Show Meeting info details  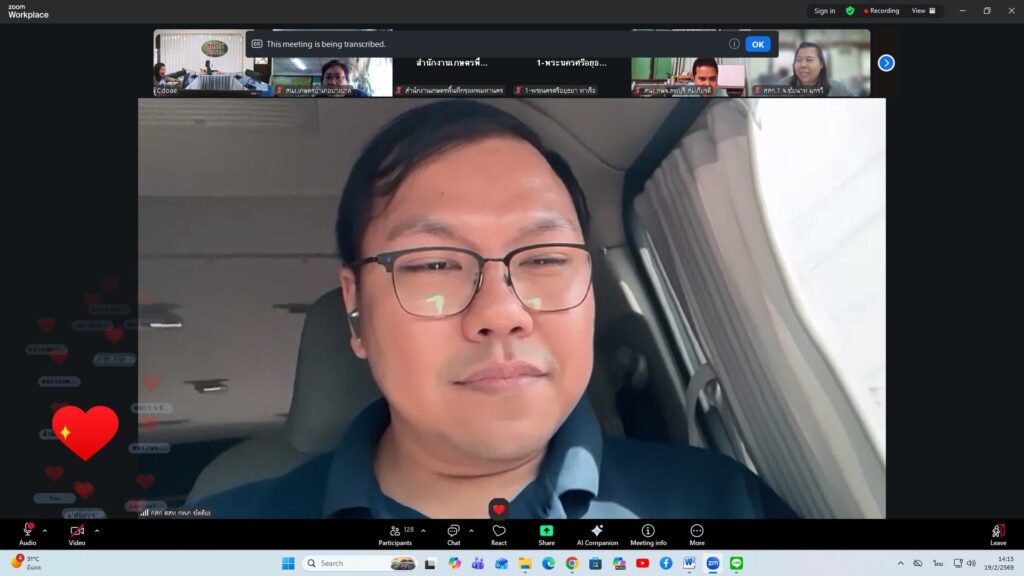(648, 533)
